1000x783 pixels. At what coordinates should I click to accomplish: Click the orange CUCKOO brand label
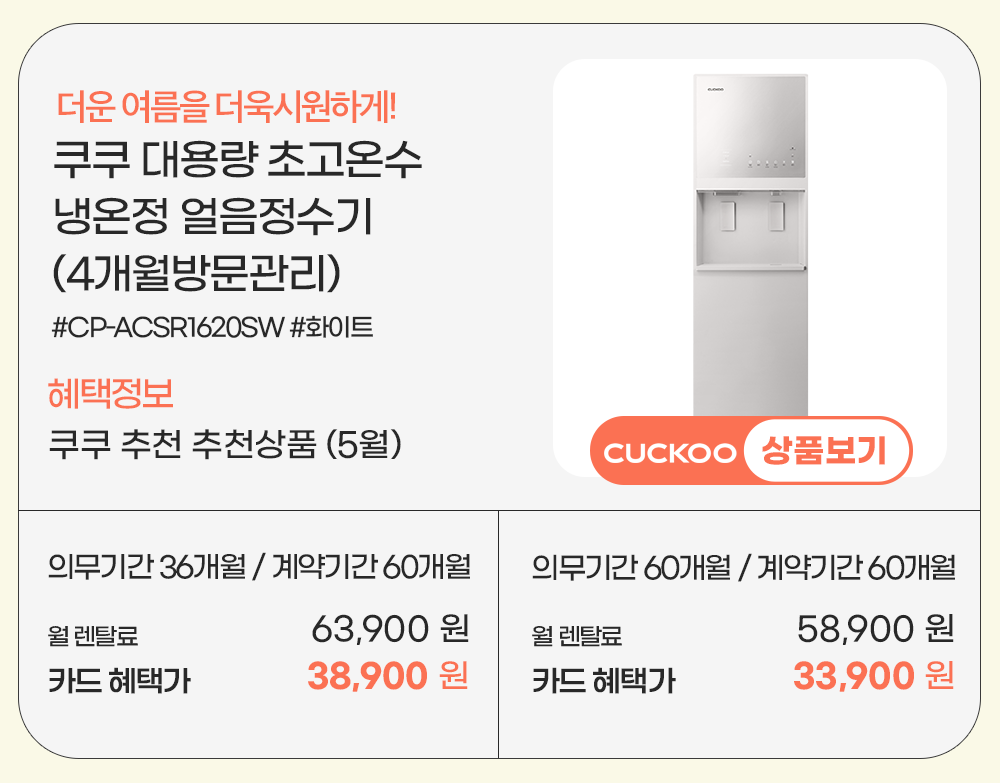pyautogui.click(x=669, y=452)
